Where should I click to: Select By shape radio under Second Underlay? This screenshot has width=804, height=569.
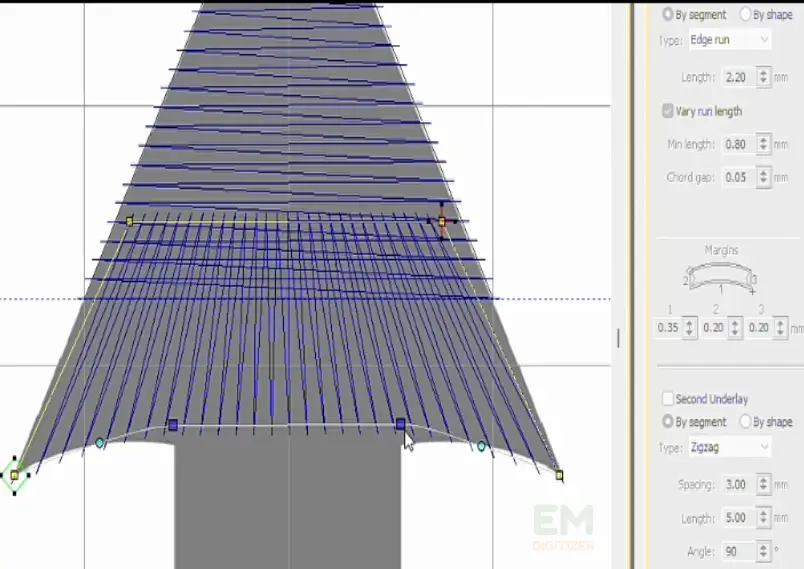click(745, 421)
